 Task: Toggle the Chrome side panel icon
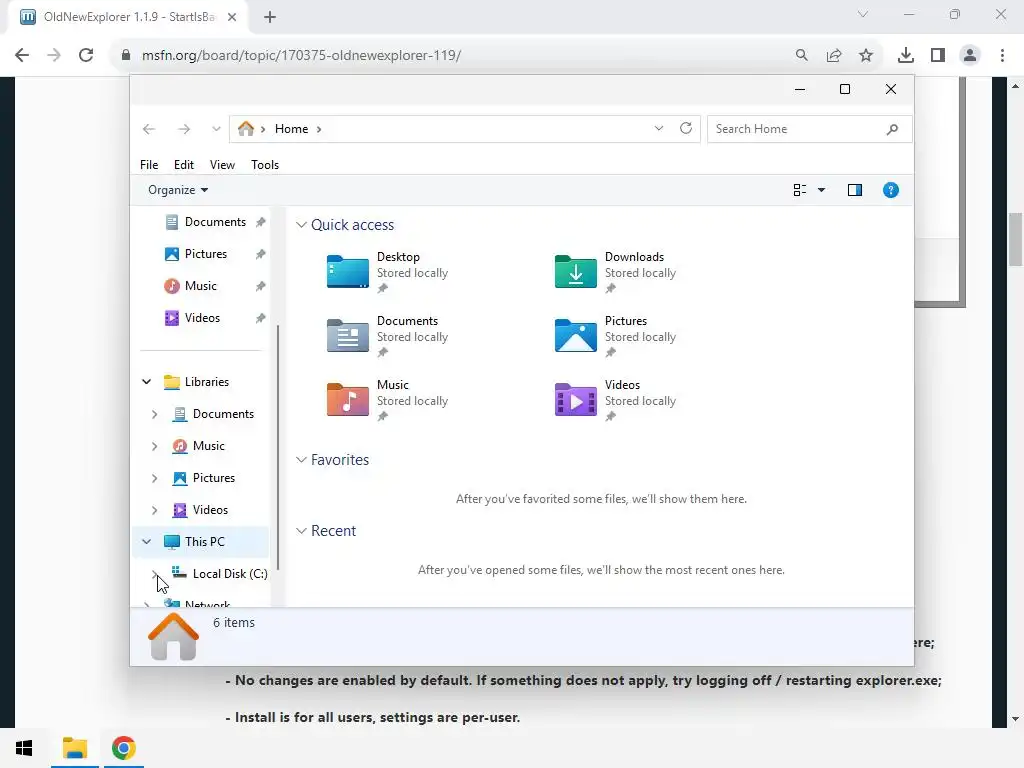pos(938,56)
